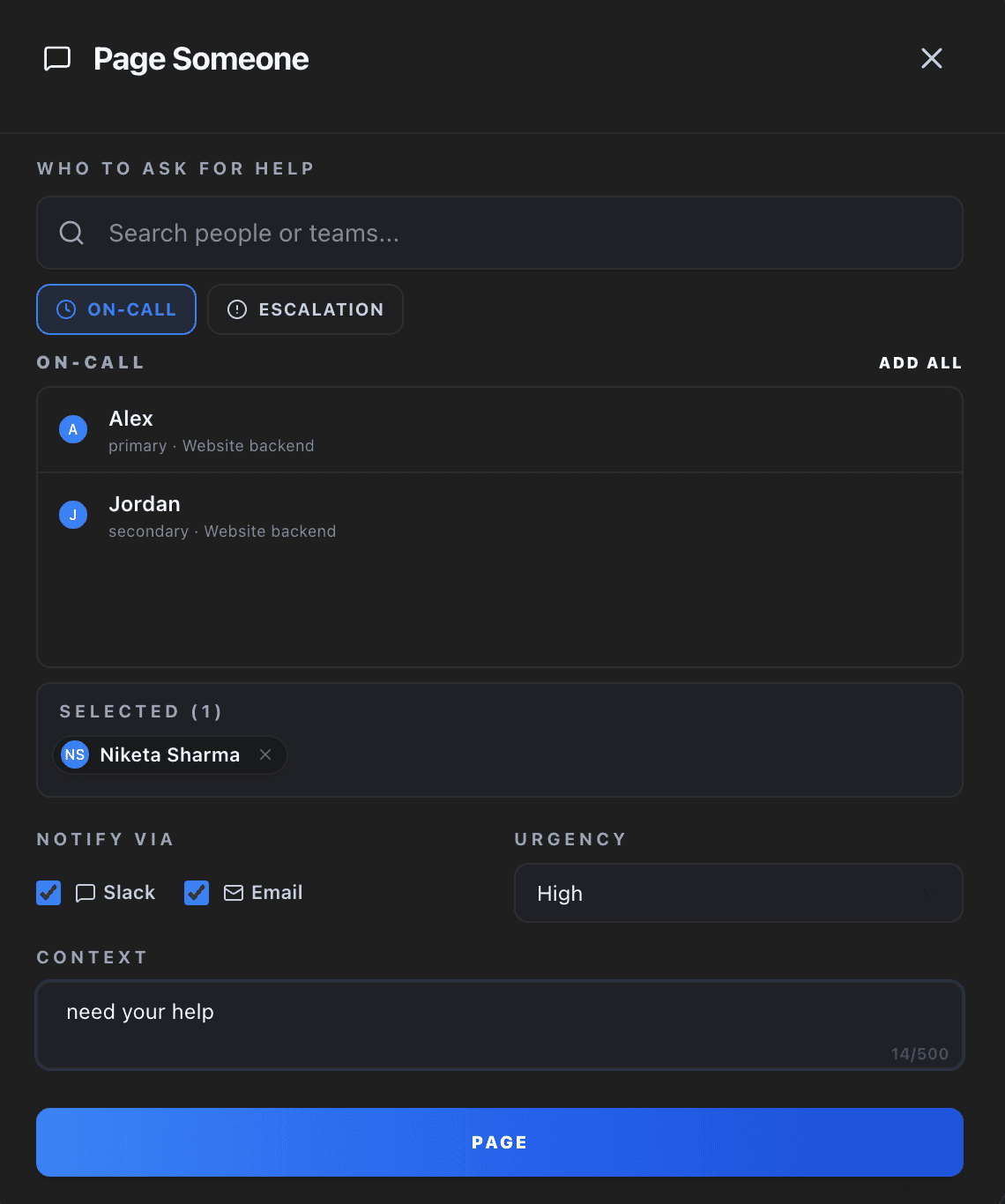Click the speech bubble icon beside Page Someone

point(56,58)
